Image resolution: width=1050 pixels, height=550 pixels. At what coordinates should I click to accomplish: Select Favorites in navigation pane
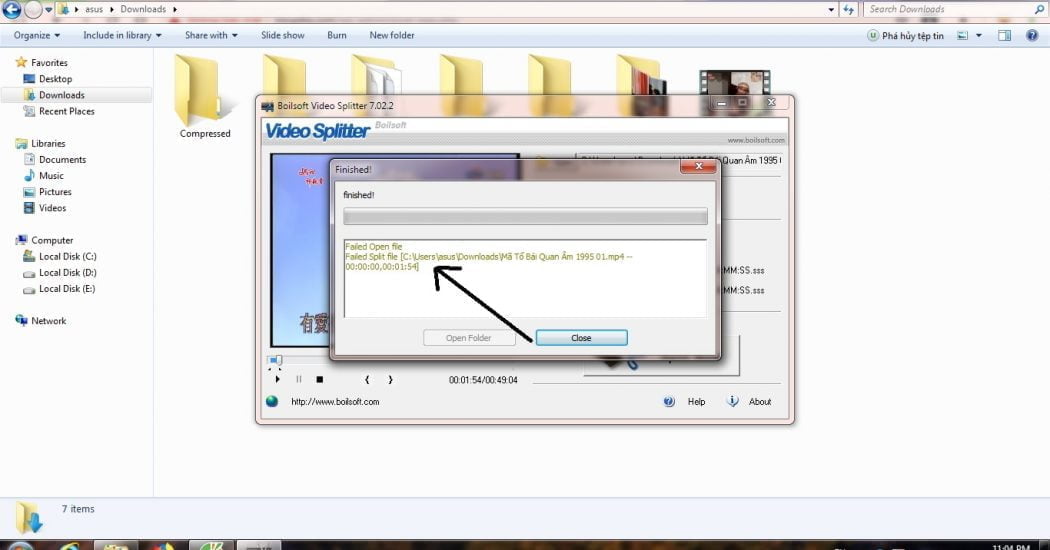click(49, 62)
